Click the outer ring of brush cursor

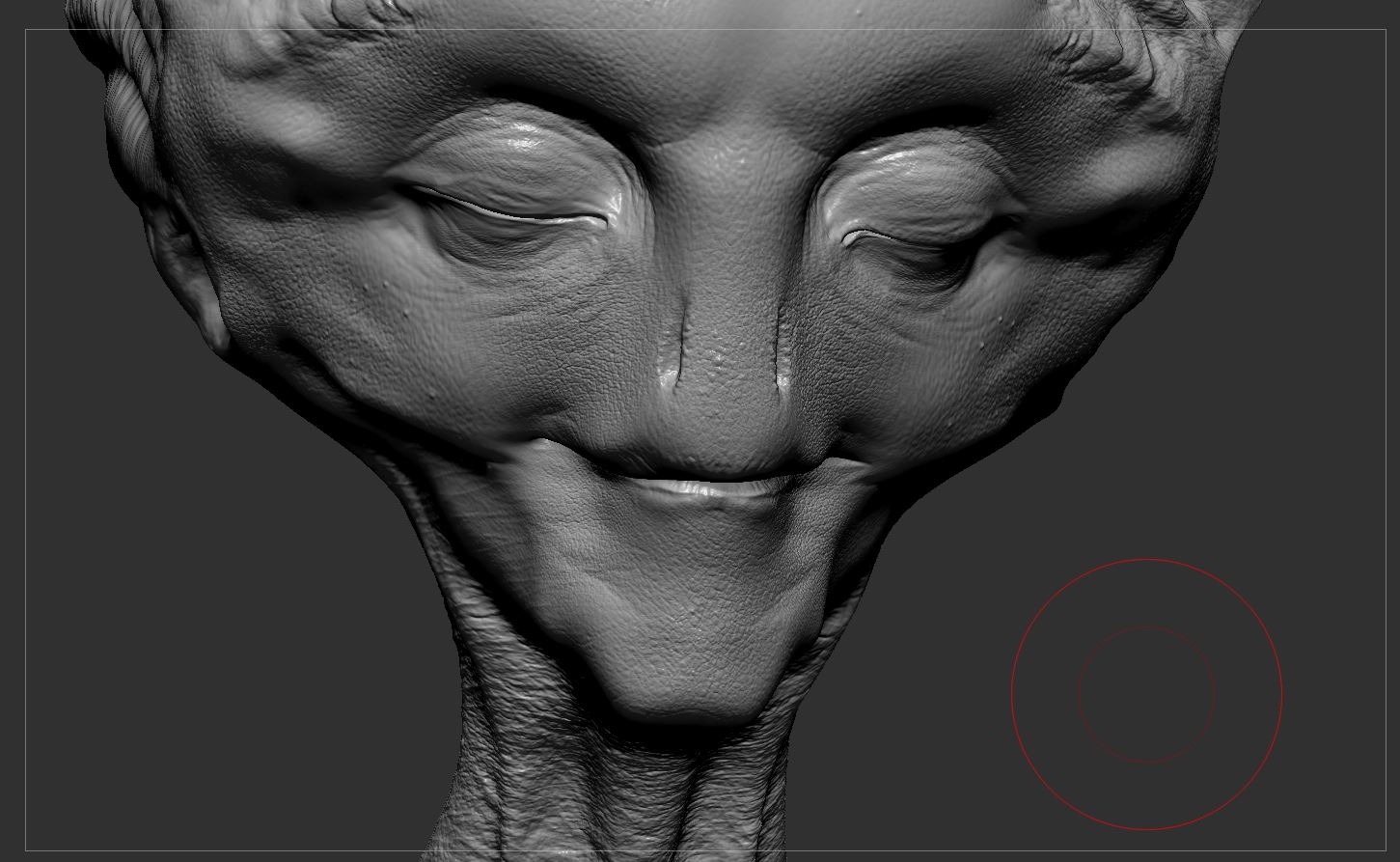click(x=1146, y=560)
